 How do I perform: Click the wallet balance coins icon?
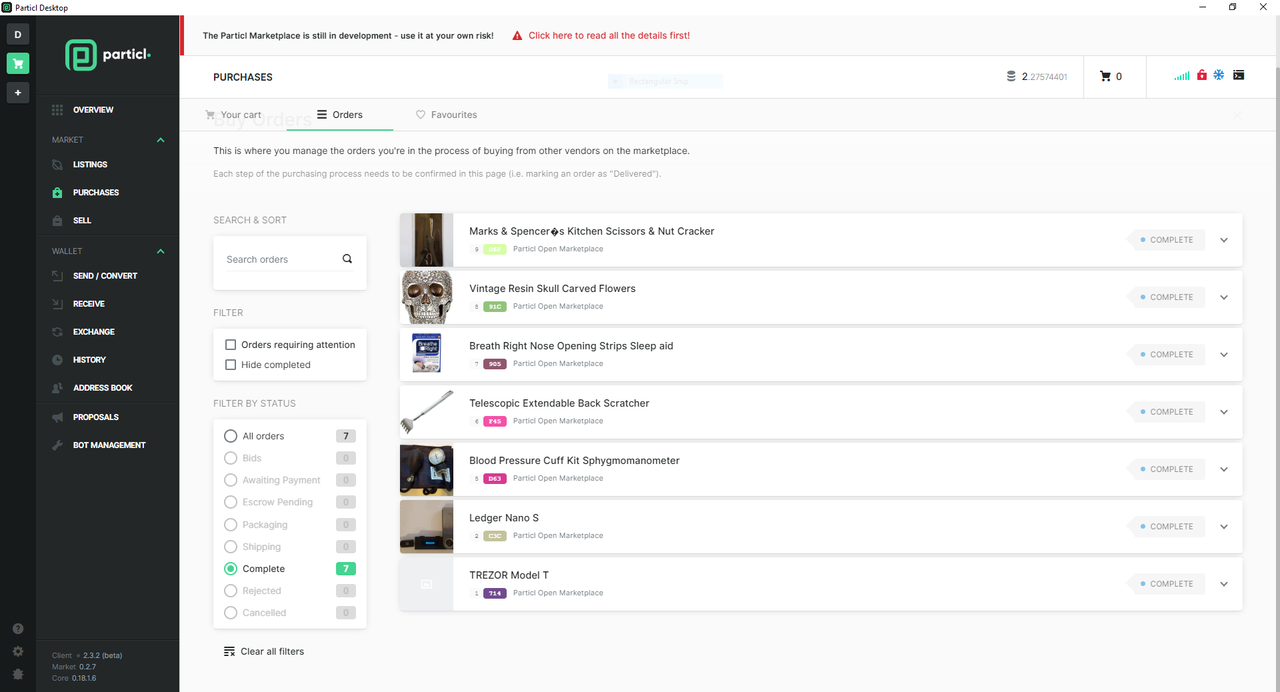1011,76
